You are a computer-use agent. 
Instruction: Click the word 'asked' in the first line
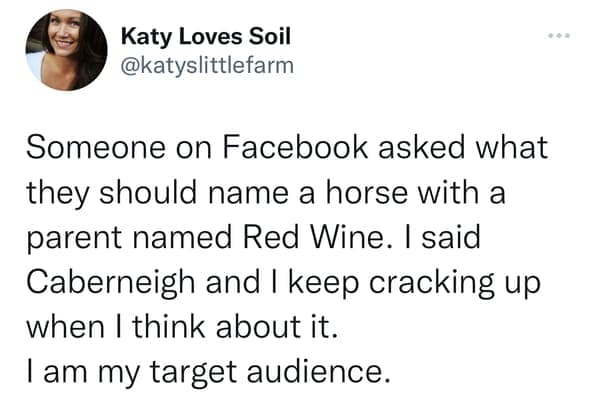pos(422,147)
